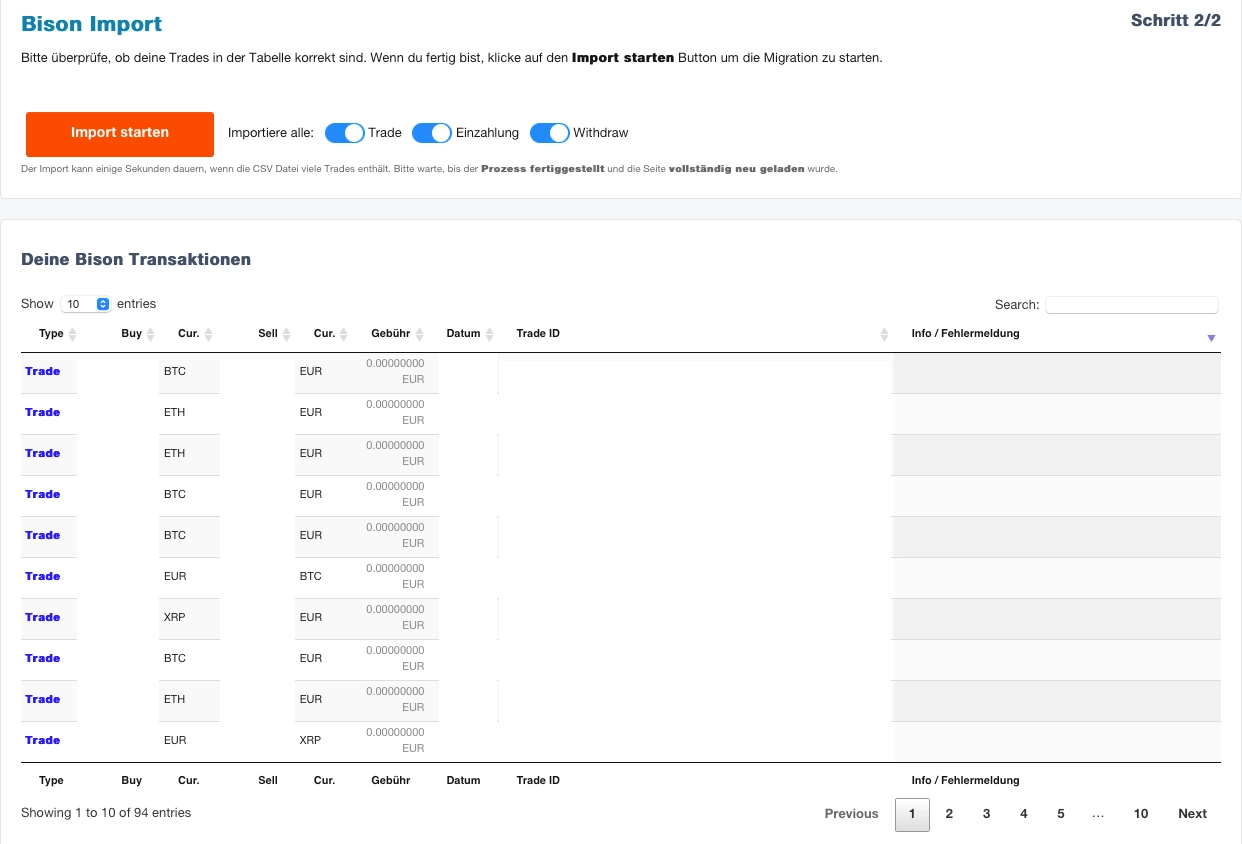The height and width of the screenshot is (844, 1242).
Task: Select pagination page 3
Action: (x=986, y=814)
